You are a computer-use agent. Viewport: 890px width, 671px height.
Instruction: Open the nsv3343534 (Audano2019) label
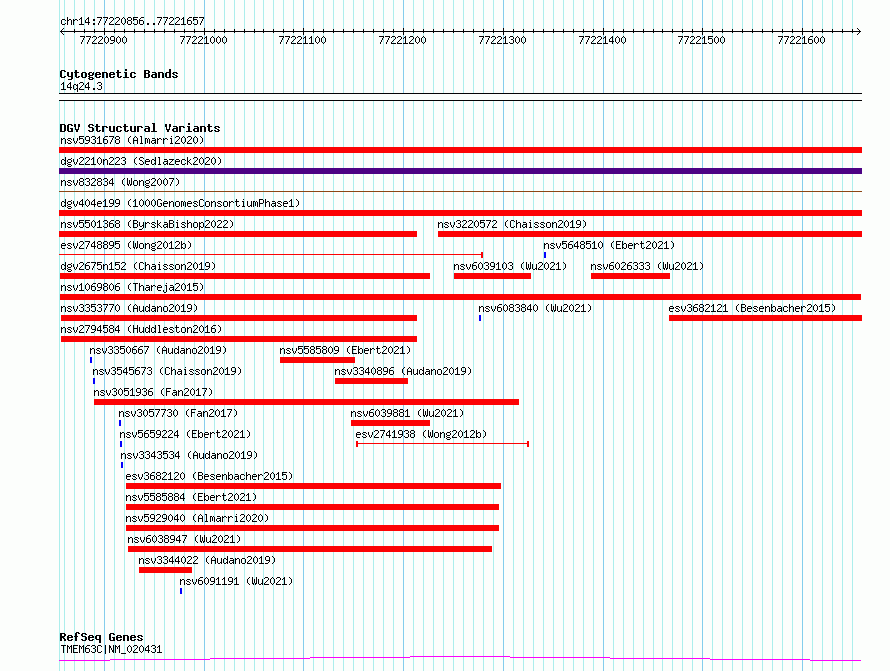tap(189, 455)
